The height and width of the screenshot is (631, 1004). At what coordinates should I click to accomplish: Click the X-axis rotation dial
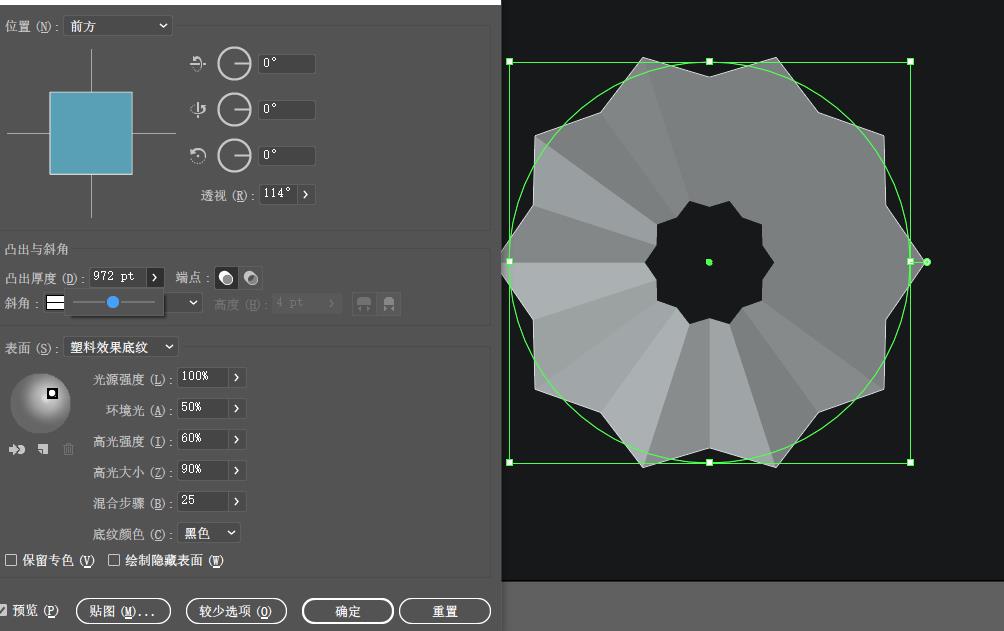[234, 63]
